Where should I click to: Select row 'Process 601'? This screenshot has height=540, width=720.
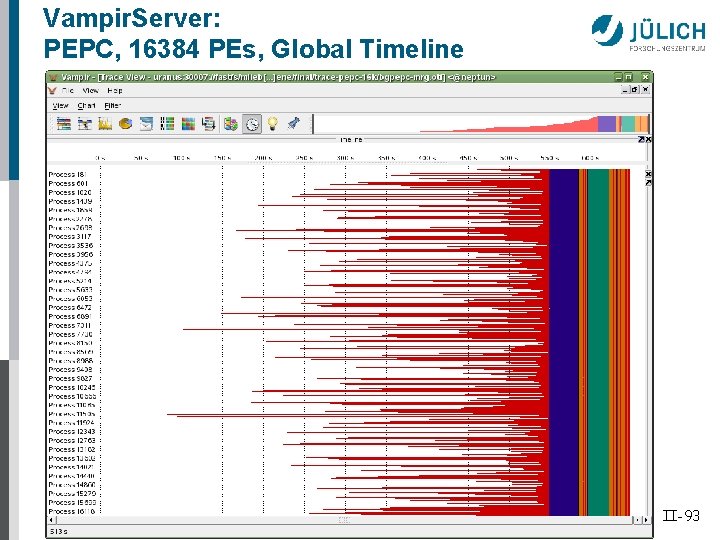tap(68, 183)
